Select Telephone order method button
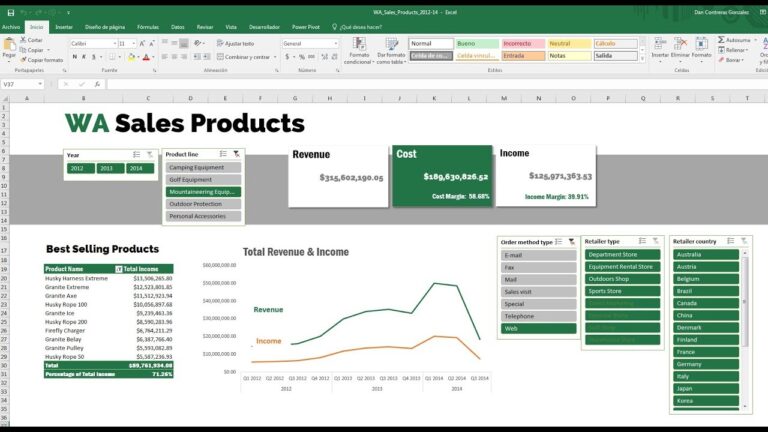This screenshot has width=768, height=432. click(x=538, y=316)
